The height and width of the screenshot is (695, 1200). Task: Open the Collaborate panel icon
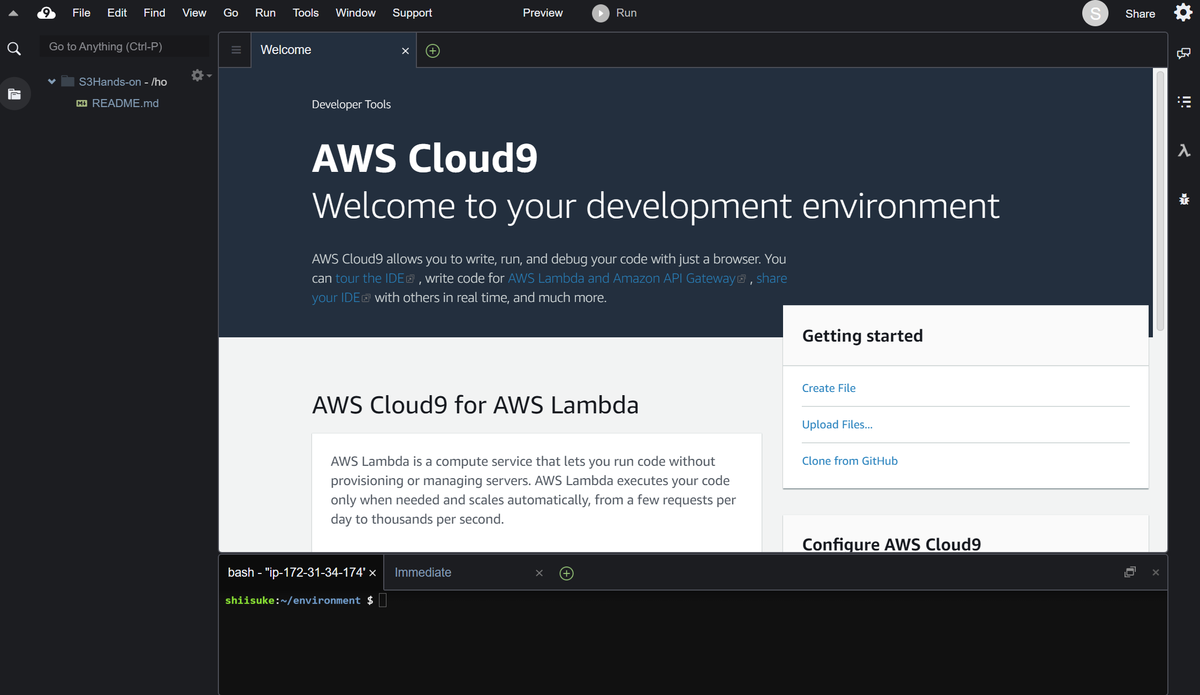pyautogui.click(x=1184, y=54)
